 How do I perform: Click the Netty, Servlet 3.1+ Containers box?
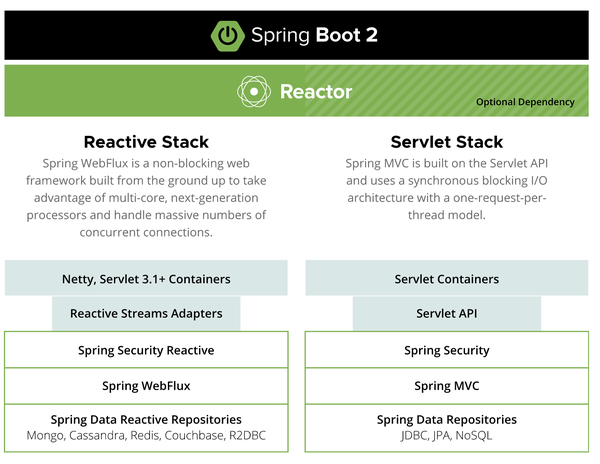[146, 279]
